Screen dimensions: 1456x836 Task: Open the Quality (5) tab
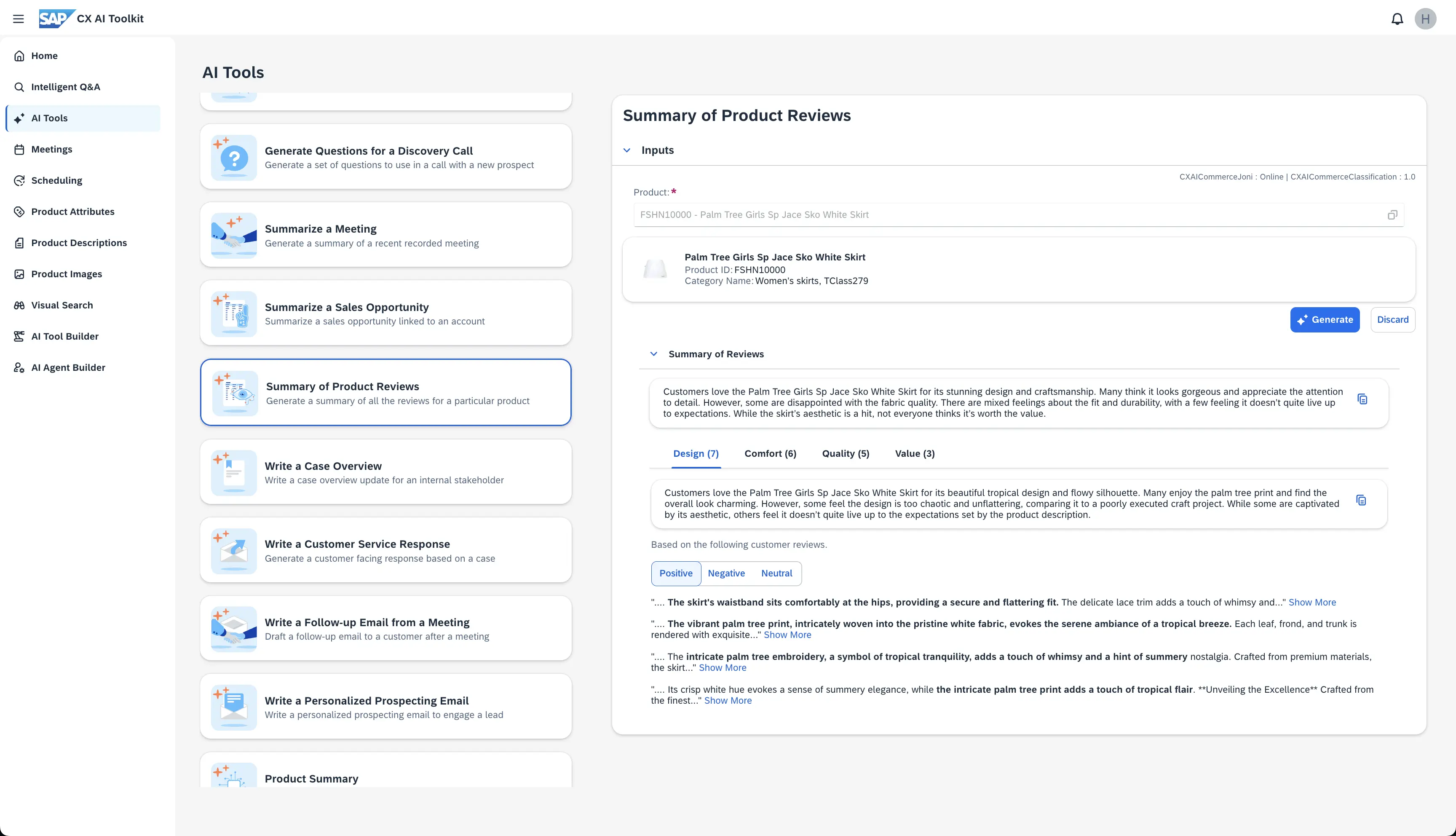tap(846, 453)
